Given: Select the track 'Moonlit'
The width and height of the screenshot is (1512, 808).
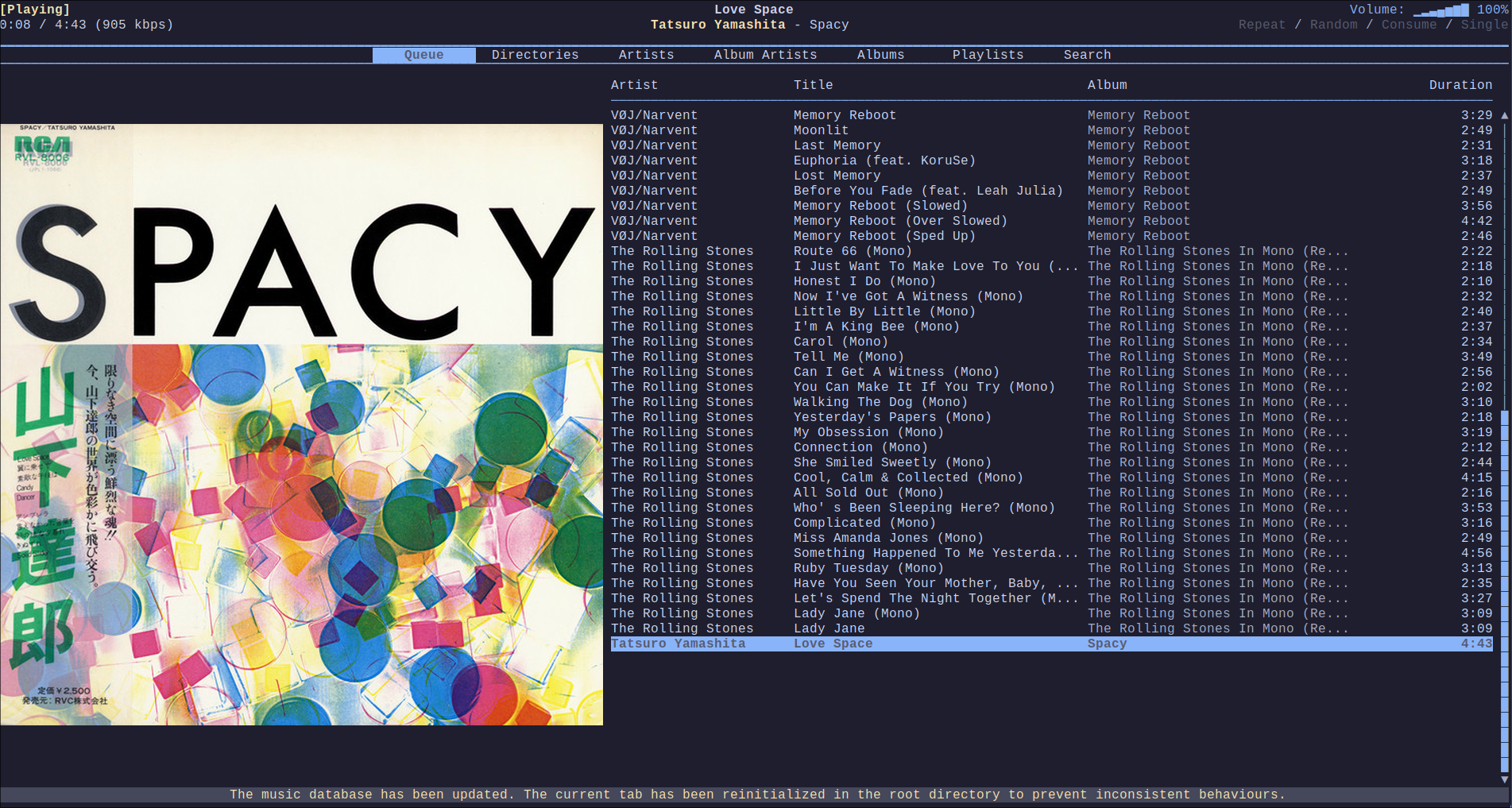Looking at the screenshot, I should 1051,130.
